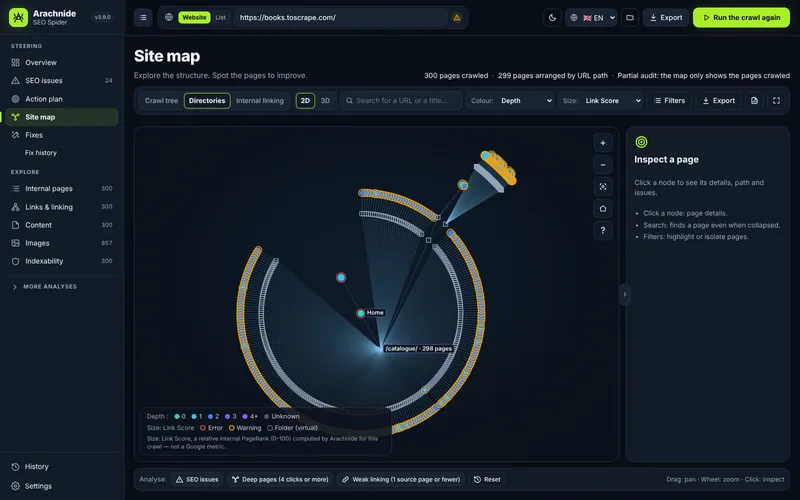Screen dimensions: 800x500
Task: Click the zoom out minus icon on map
Action: [x=603, y=165]
